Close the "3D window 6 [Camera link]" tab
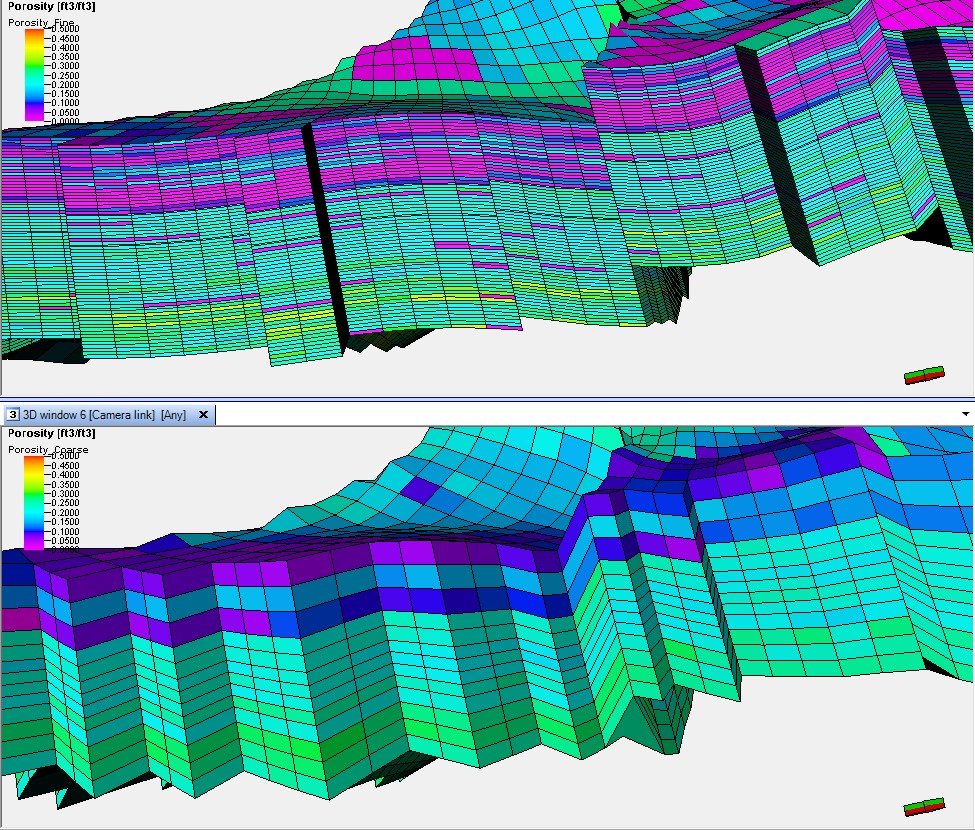Image resolution: width=975 pixels, height=830 pixels. click(x=203, y=414)
